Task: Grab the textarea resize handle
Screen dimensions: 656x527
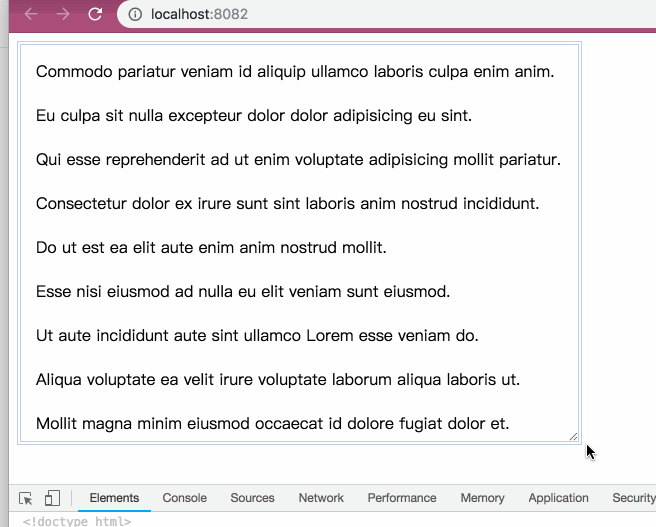Action: (573, 437)
